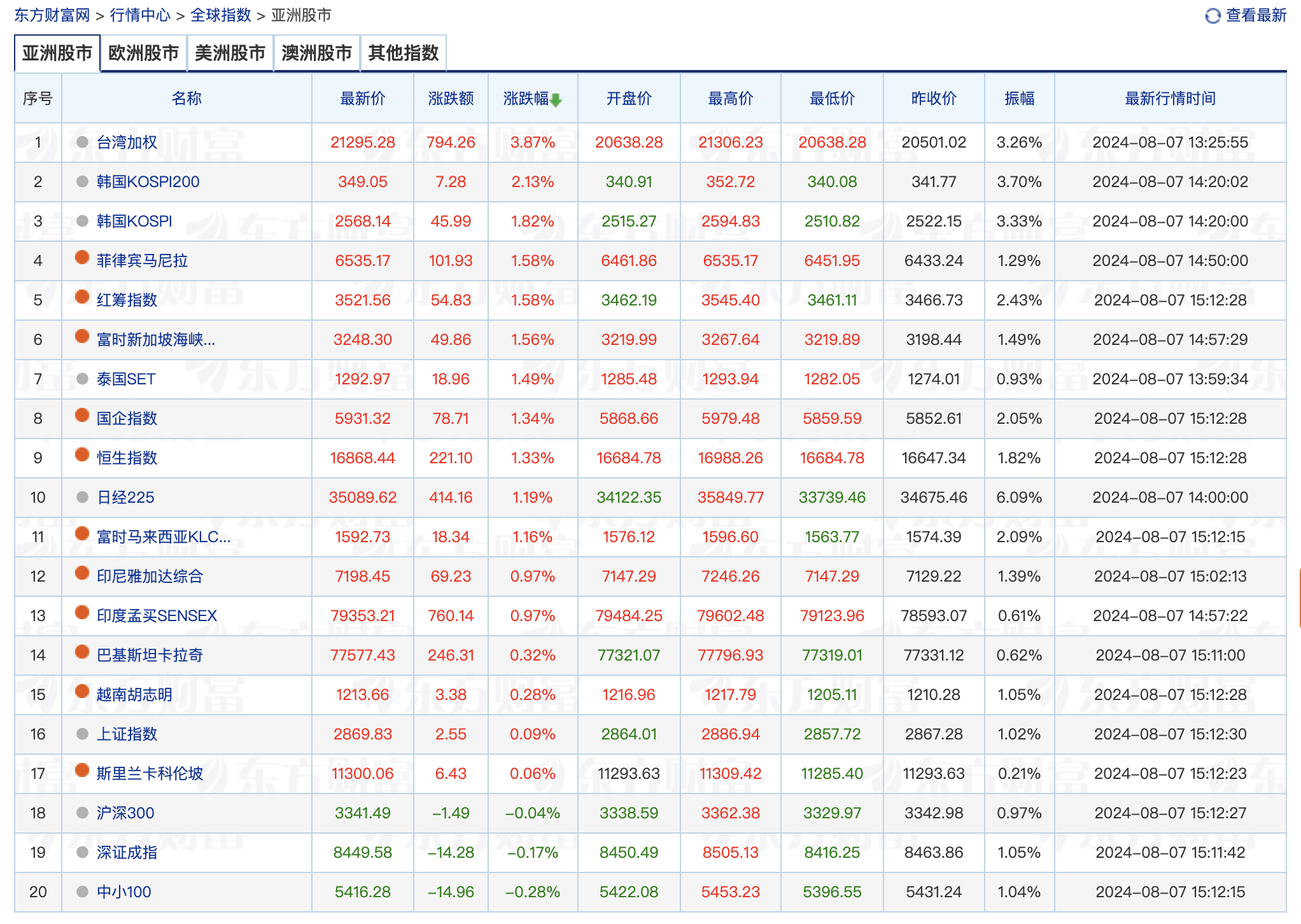Screen dimensions: 1301x924
Task: Open 东方财富网 breadcrumb link
Action: point(52,15)
